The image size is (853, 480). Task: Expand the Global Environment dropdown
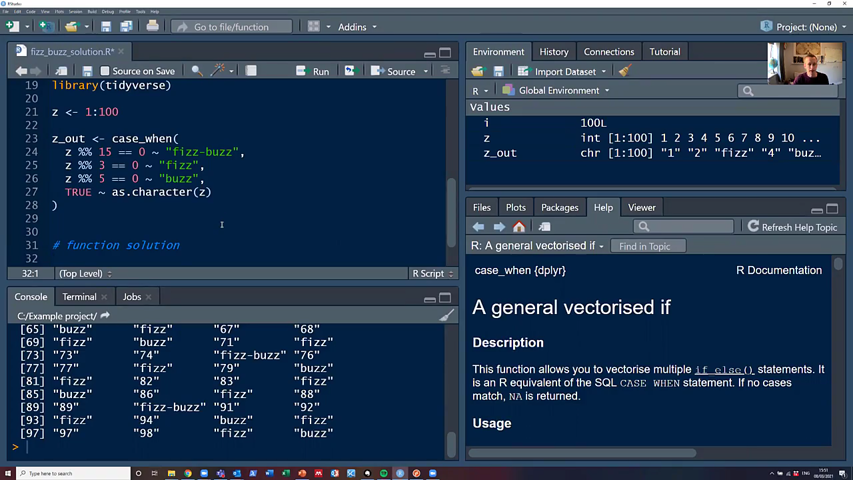click(x=556, y=90)
